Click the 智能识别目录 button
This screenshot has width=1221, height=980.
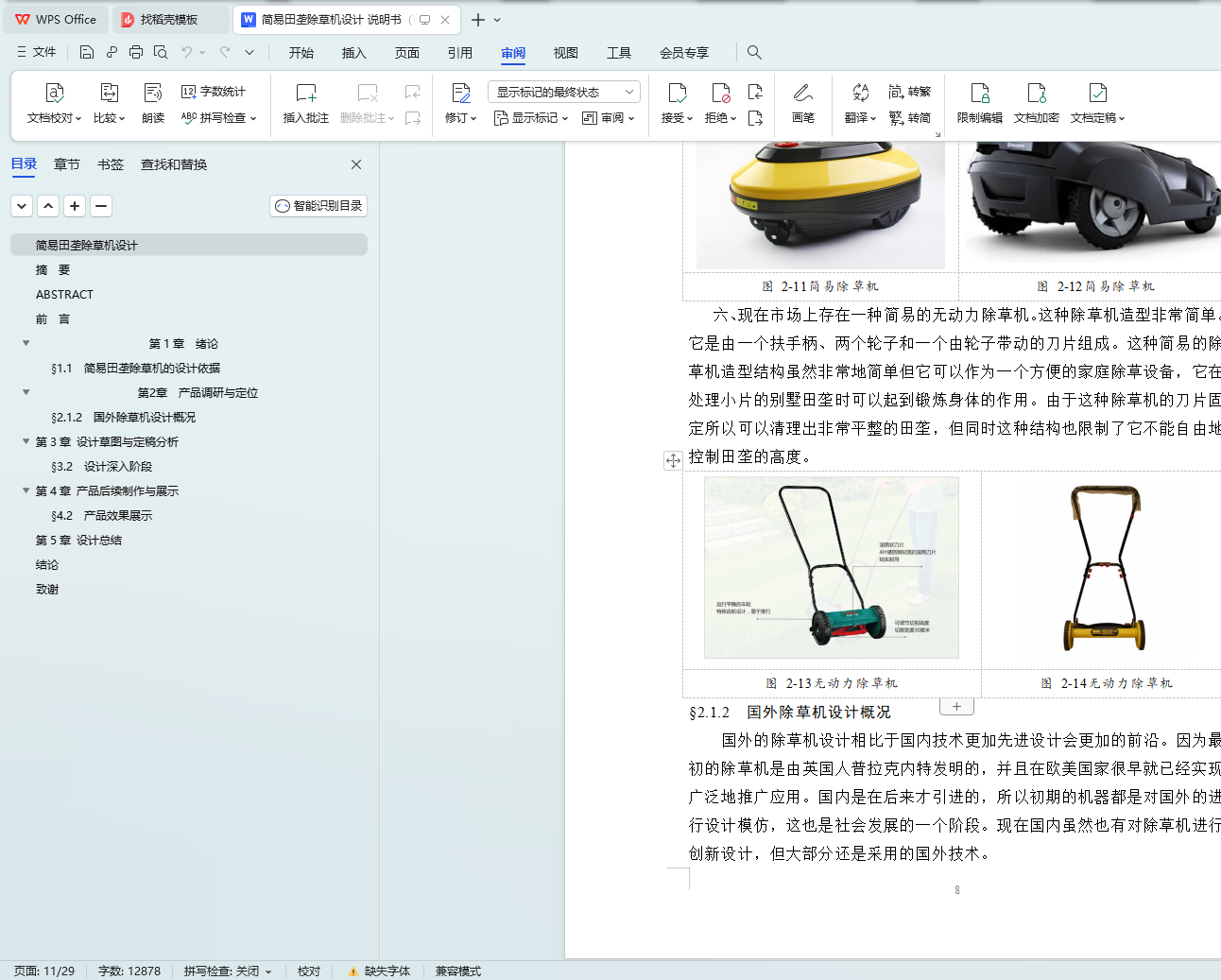(x=318, y=206)
